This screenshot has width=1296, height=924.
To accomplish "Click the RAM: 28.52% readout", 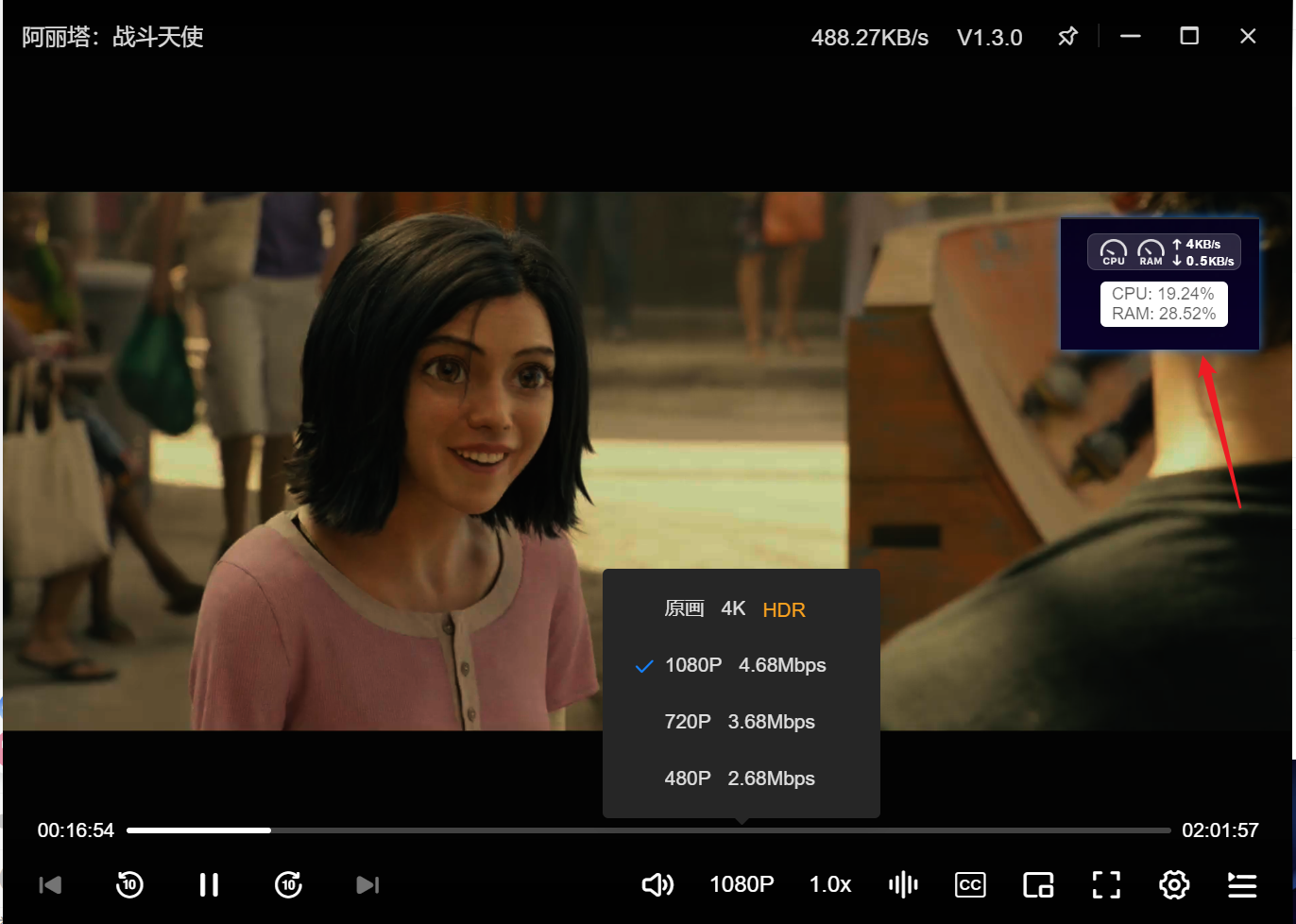I will pyautogui.click(x=1164, y=314).
